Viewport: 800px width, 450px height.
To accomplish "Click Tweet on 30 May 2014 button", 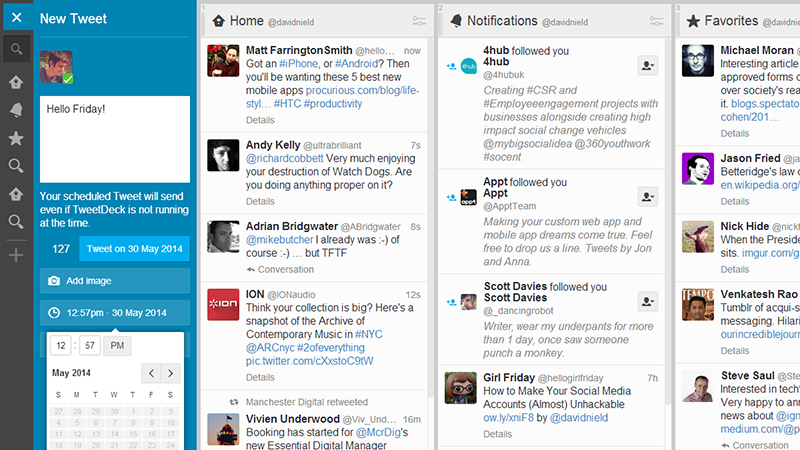I will click(134, 249).
